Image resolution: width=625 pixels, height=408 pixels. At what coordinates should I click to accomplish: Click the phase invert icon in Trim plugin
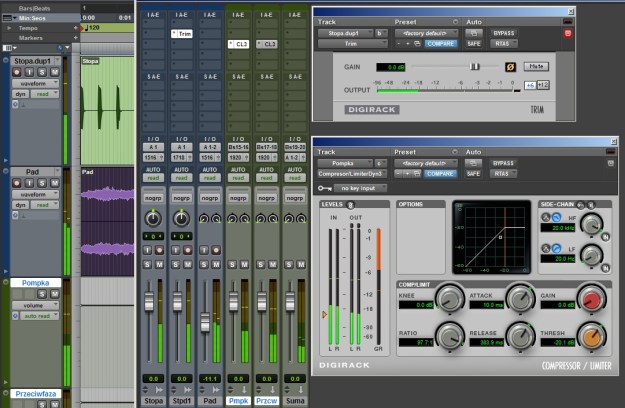pos(509,66)
